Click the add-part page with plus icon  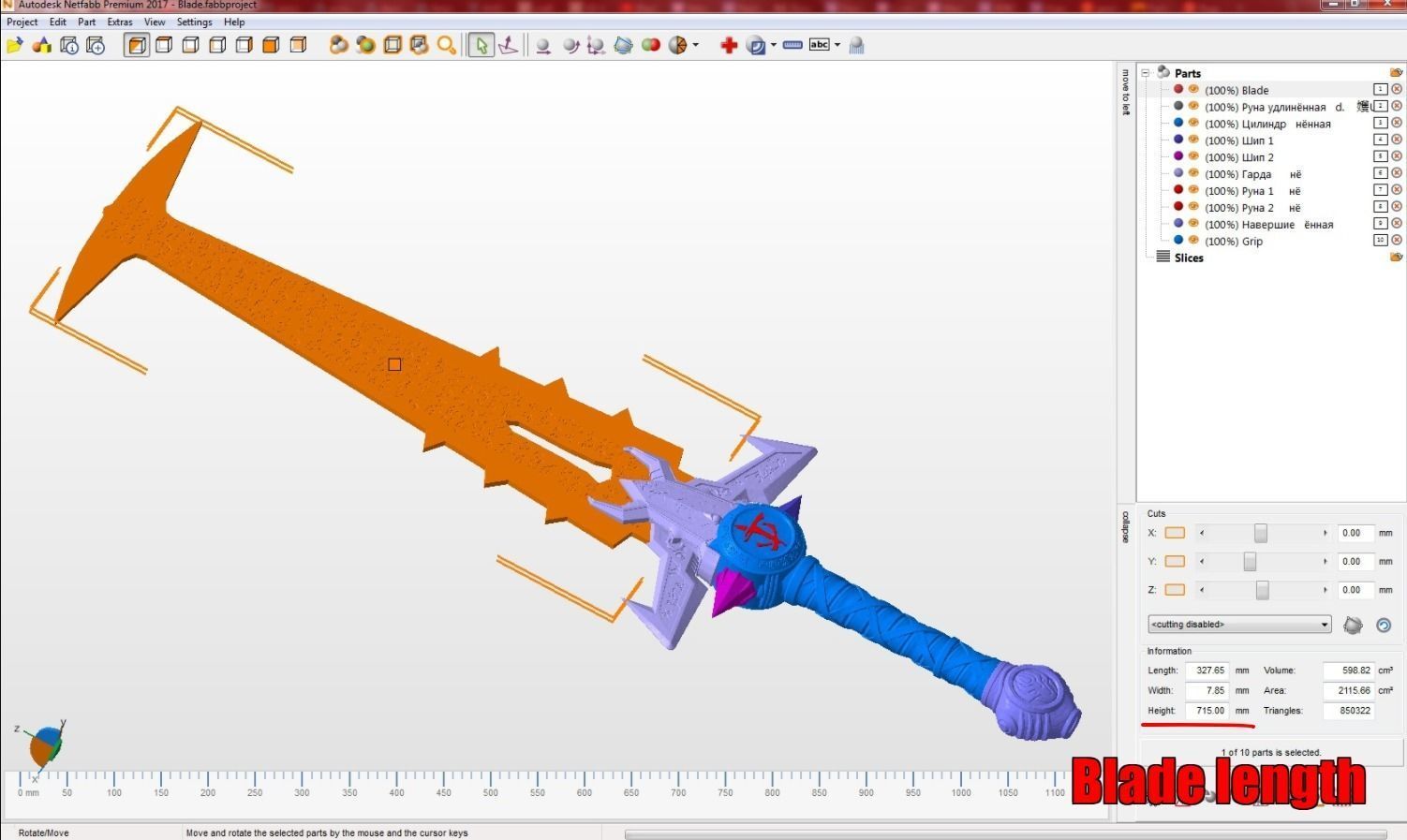tap(96, 45)
